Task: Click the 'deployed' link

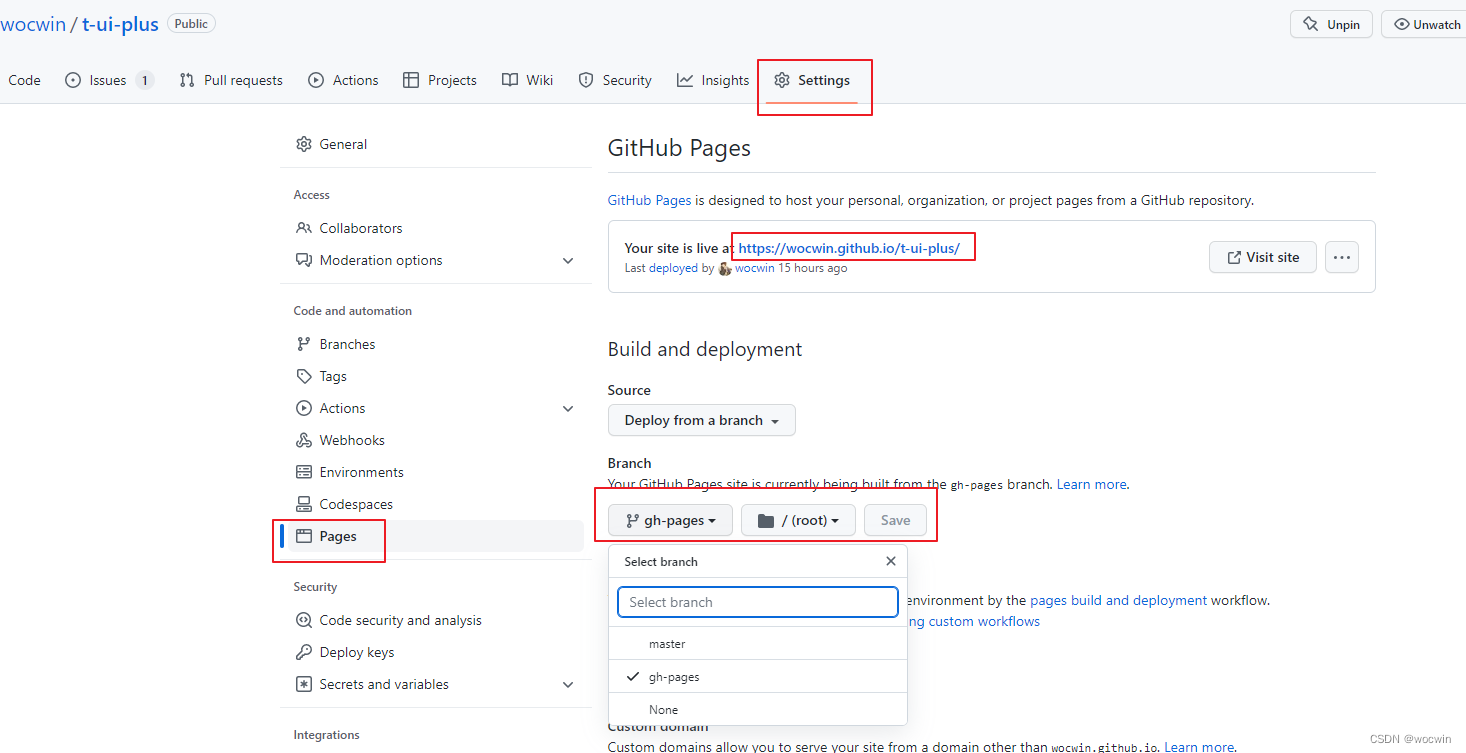Action: tap(673, 268)
